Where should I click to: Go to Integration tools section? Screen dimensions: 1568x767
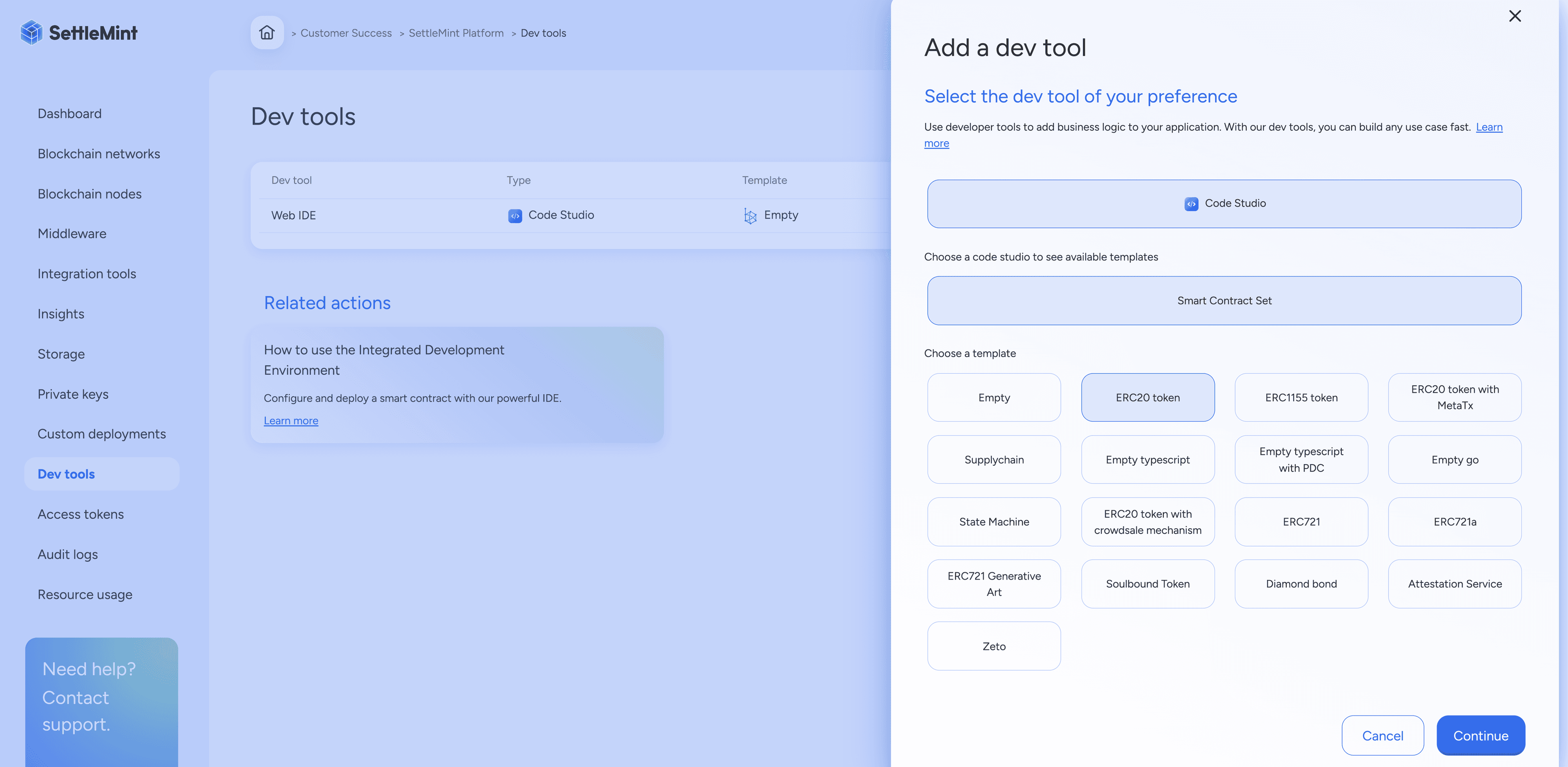(x=87, y=274)
